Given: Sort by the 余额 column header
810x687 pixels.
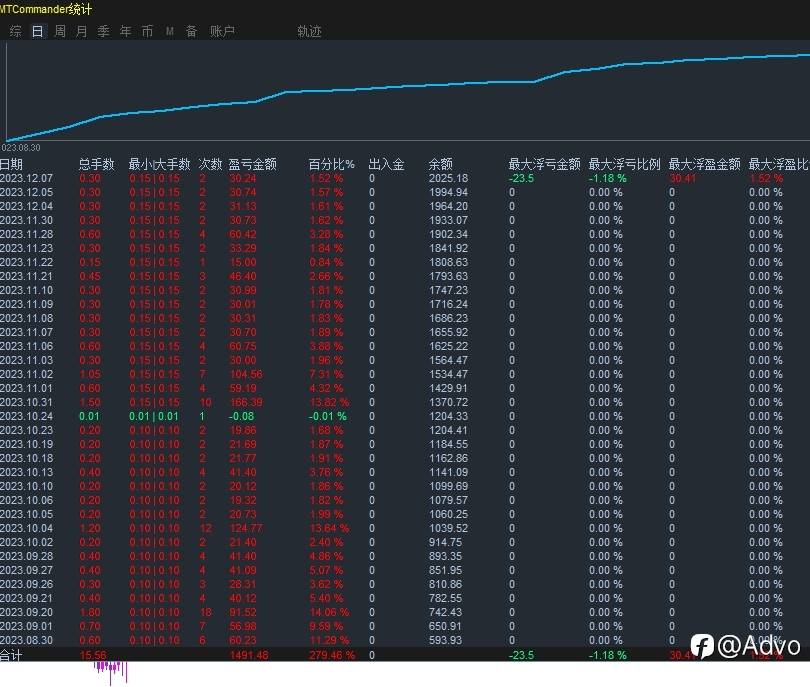Looking at the screenshot, I should [x=441, y=164].
